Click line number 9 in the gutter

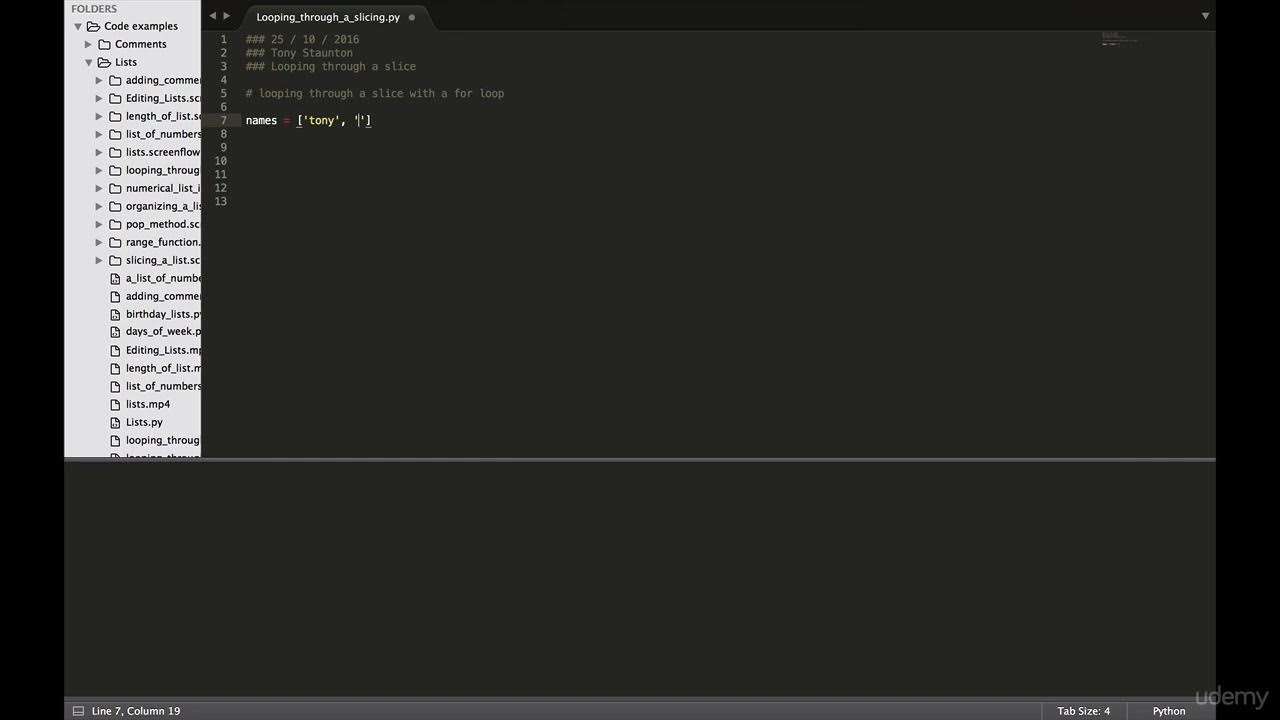point(223,147)
